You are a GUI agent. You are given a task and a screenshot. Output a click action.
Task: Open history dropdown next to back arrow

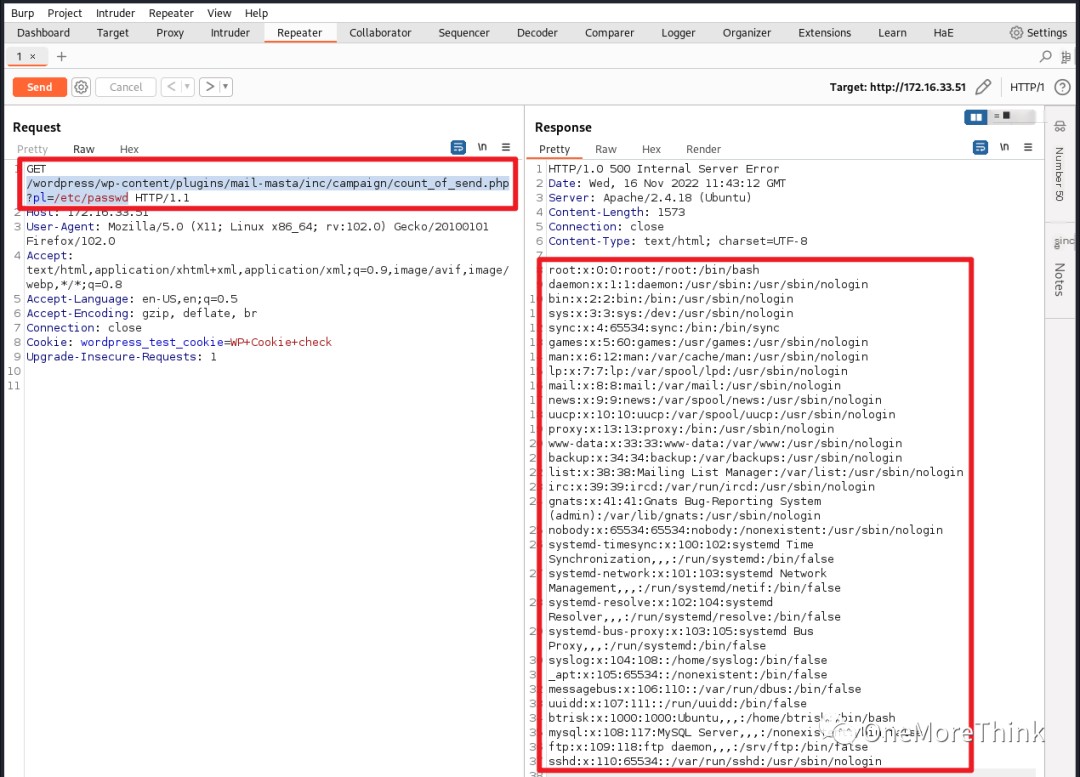187,87
